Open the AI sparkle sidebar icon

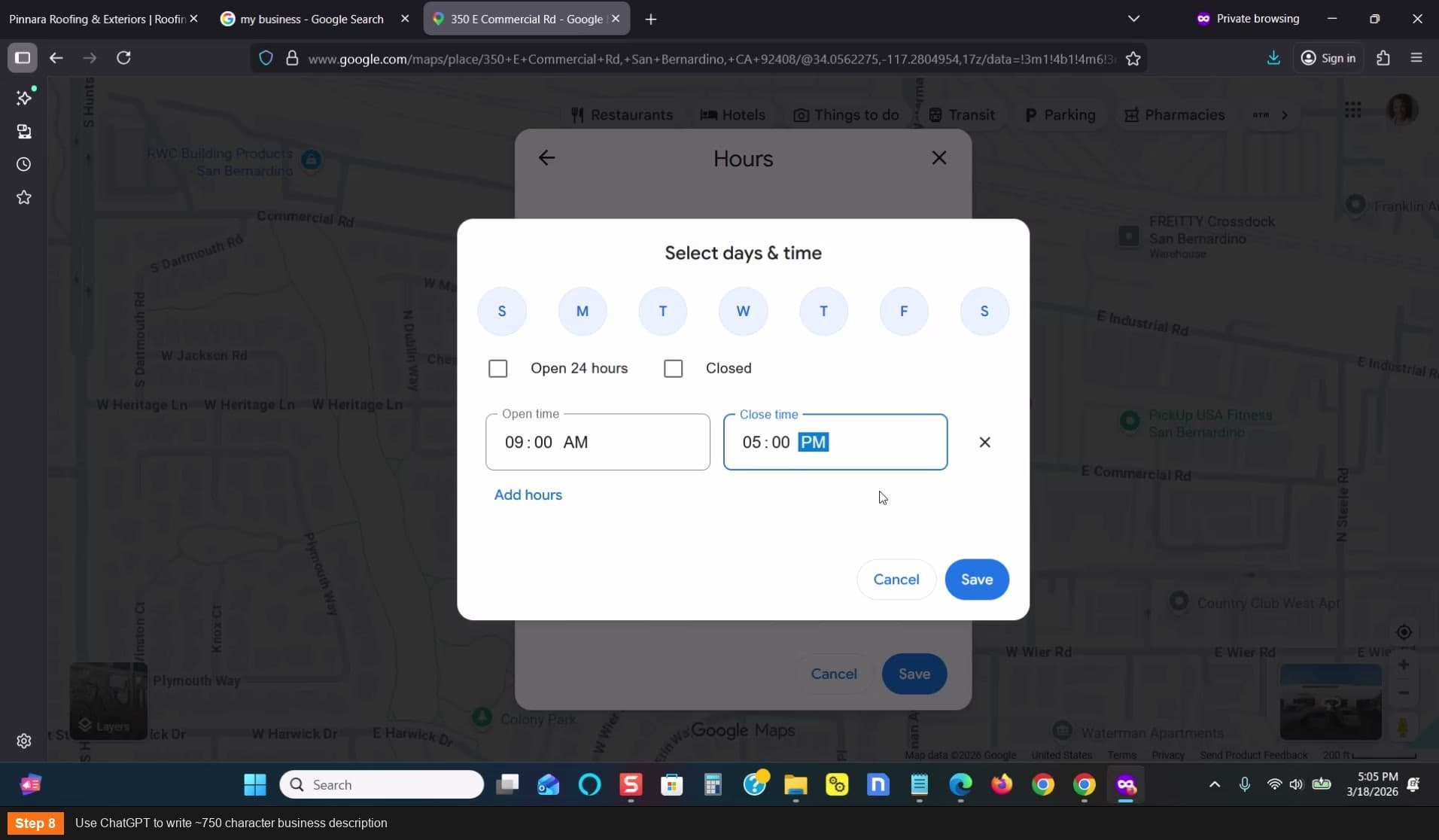[24, 98]
